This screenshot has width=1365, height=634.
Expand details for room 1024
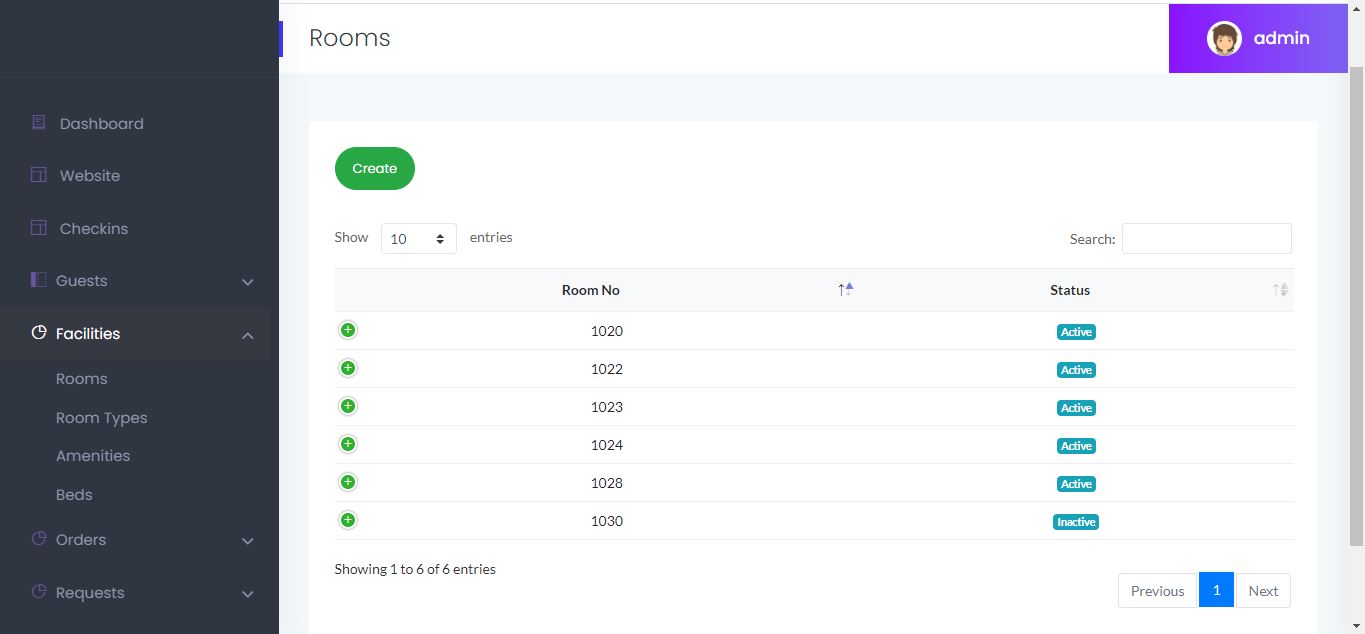(348, 444)
